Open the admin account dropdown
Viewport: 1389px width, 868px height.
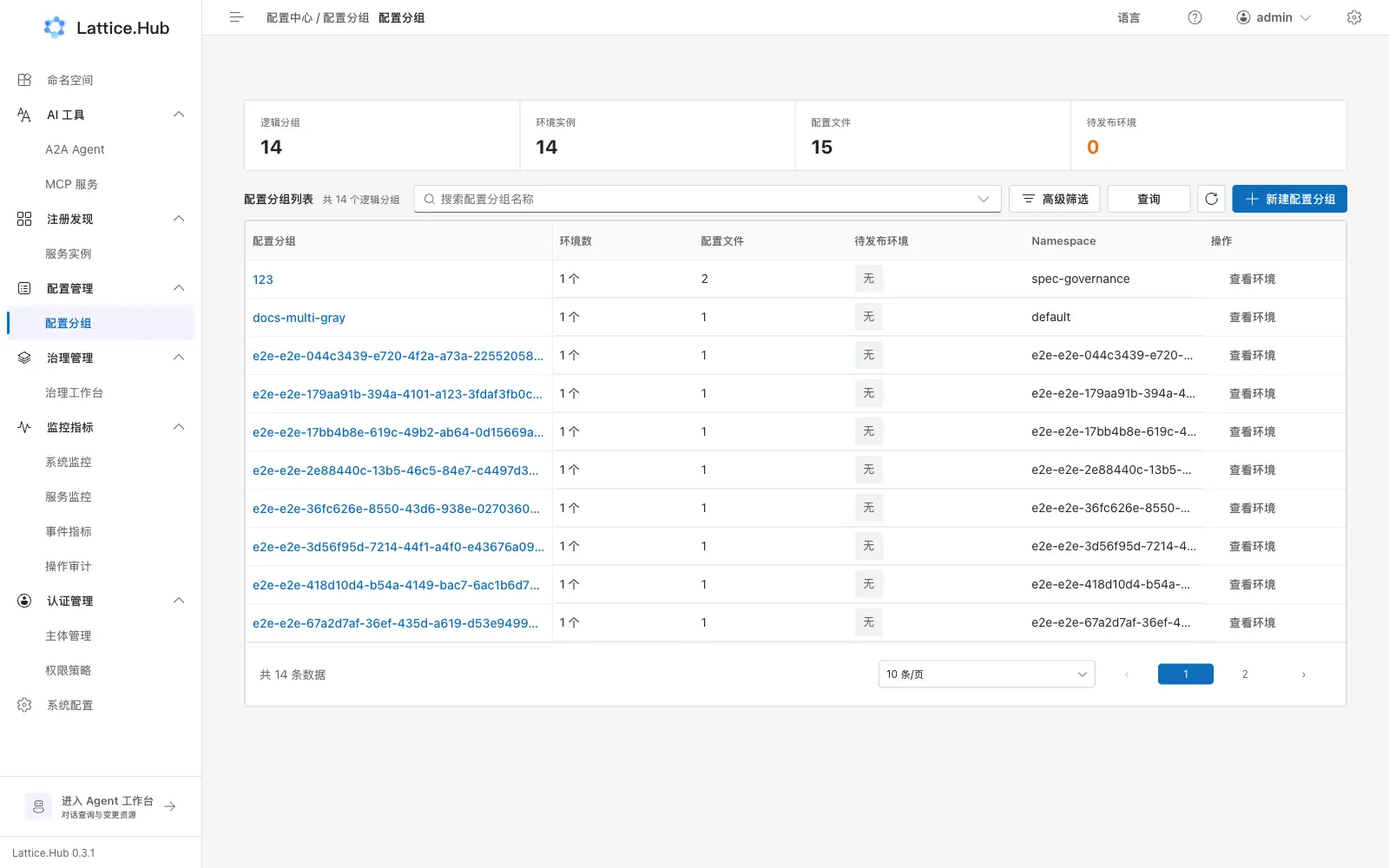tap(1274, 17)
